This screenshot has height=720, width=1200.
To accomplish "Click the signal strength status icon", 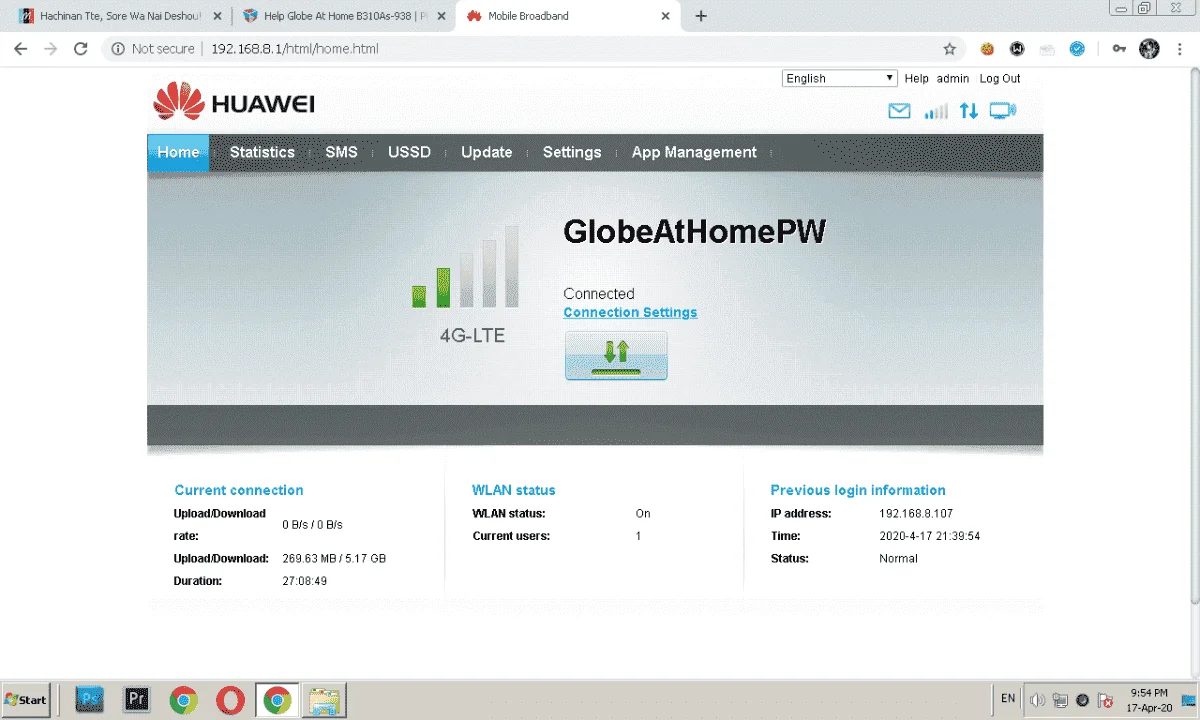I will tap(936, 112).
